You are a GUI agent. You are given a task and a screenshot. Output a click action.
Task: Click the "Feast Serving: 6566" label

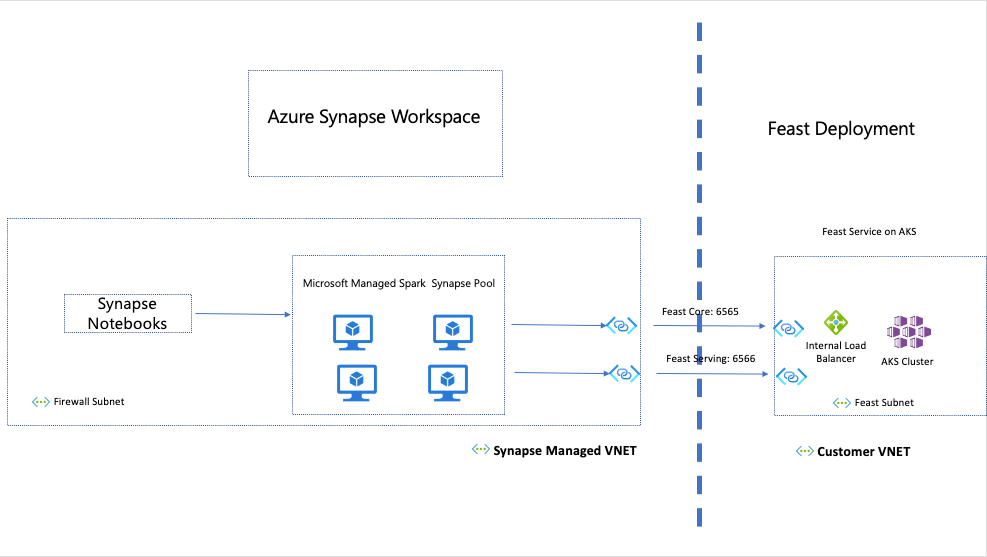click(x=711, y=359)
